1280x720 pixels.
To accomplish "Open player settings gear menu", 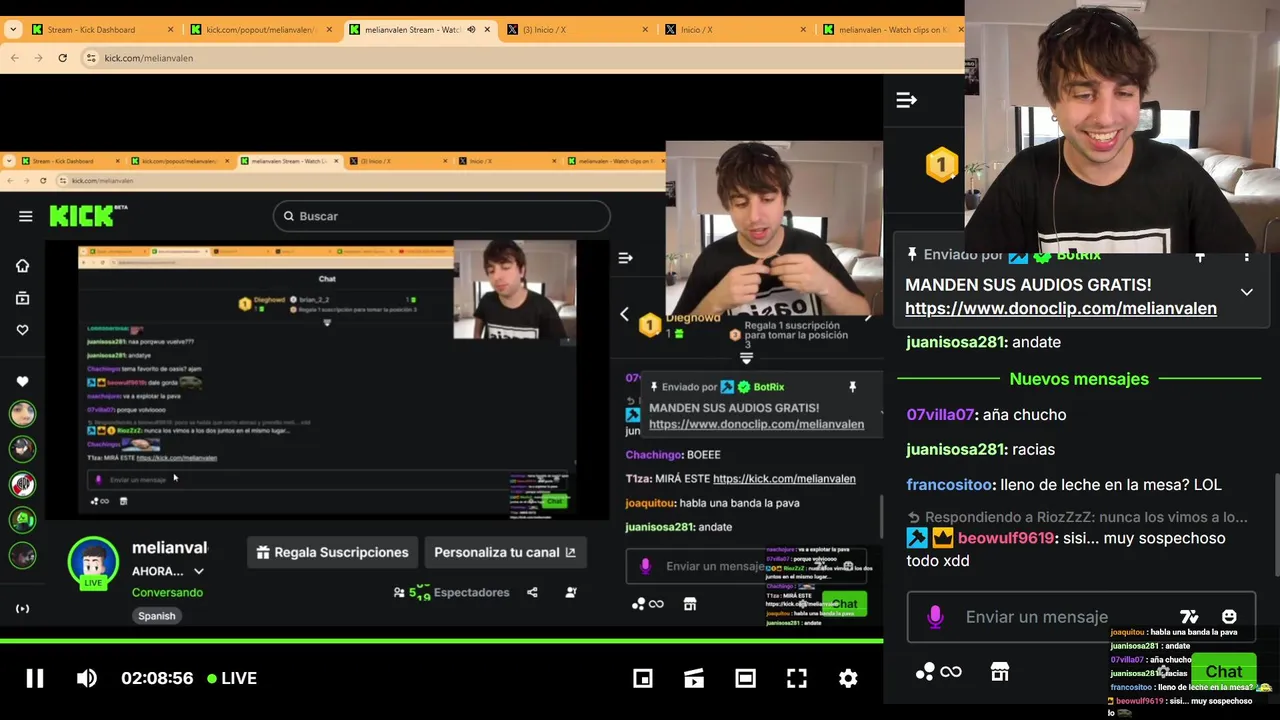I will tap(848, 679).
